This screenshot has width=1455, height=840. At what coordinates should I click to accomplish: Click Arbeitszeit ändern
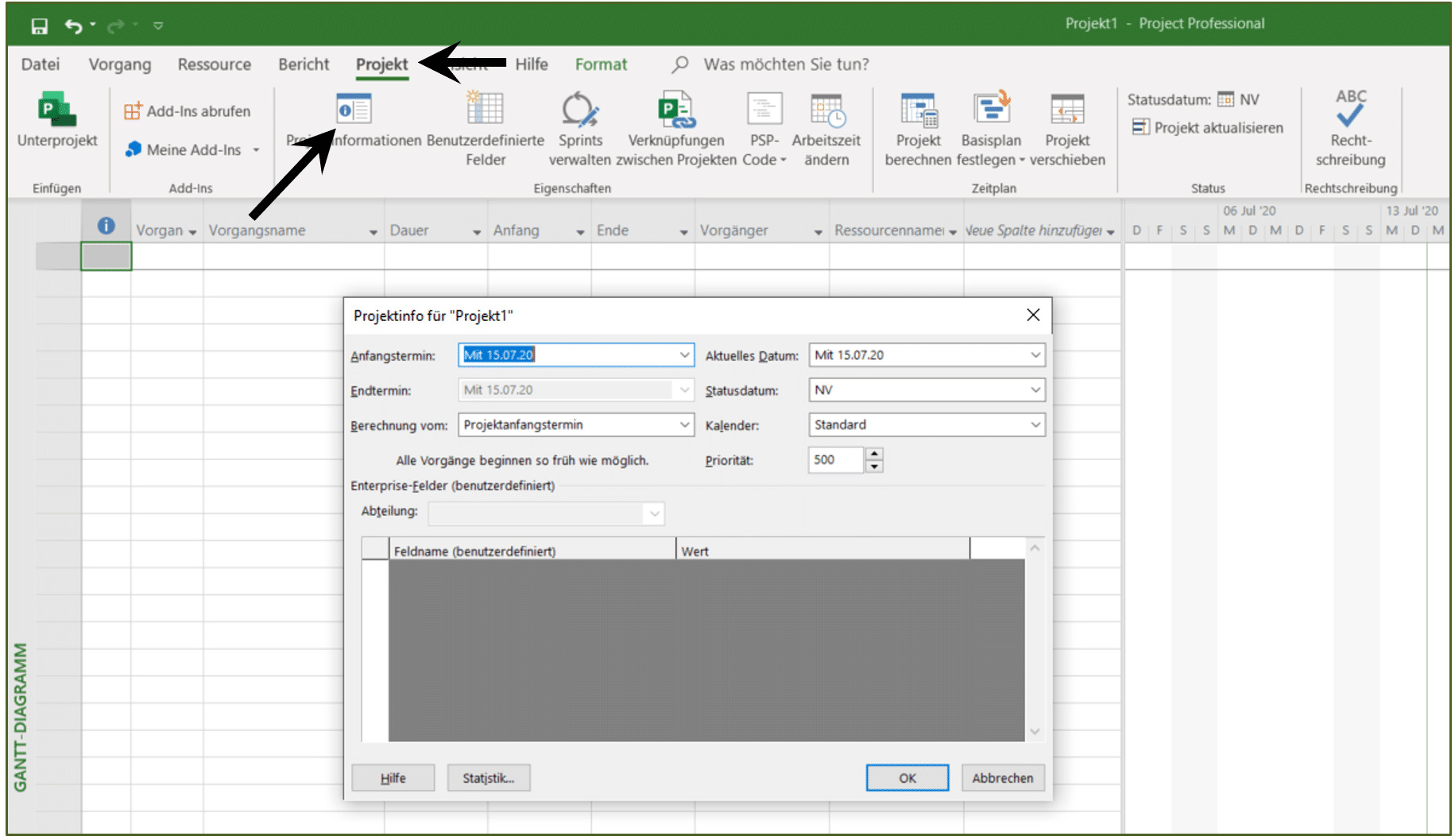[826, 129]
